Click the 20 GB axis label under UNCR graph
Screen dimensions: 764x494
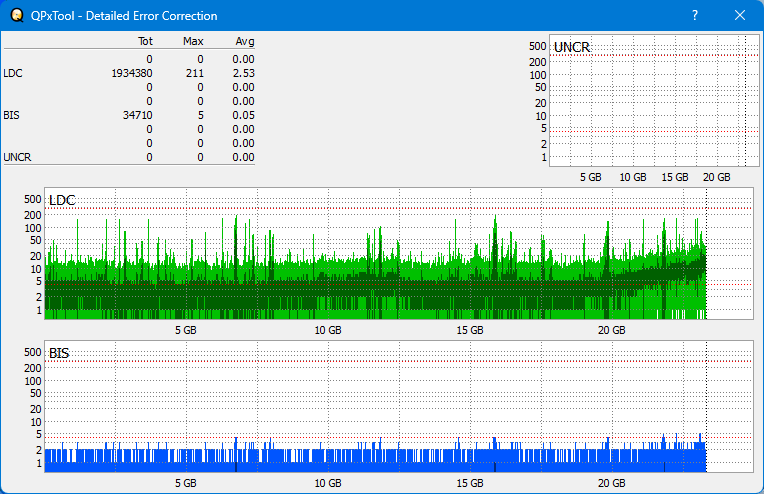(717, 177)
